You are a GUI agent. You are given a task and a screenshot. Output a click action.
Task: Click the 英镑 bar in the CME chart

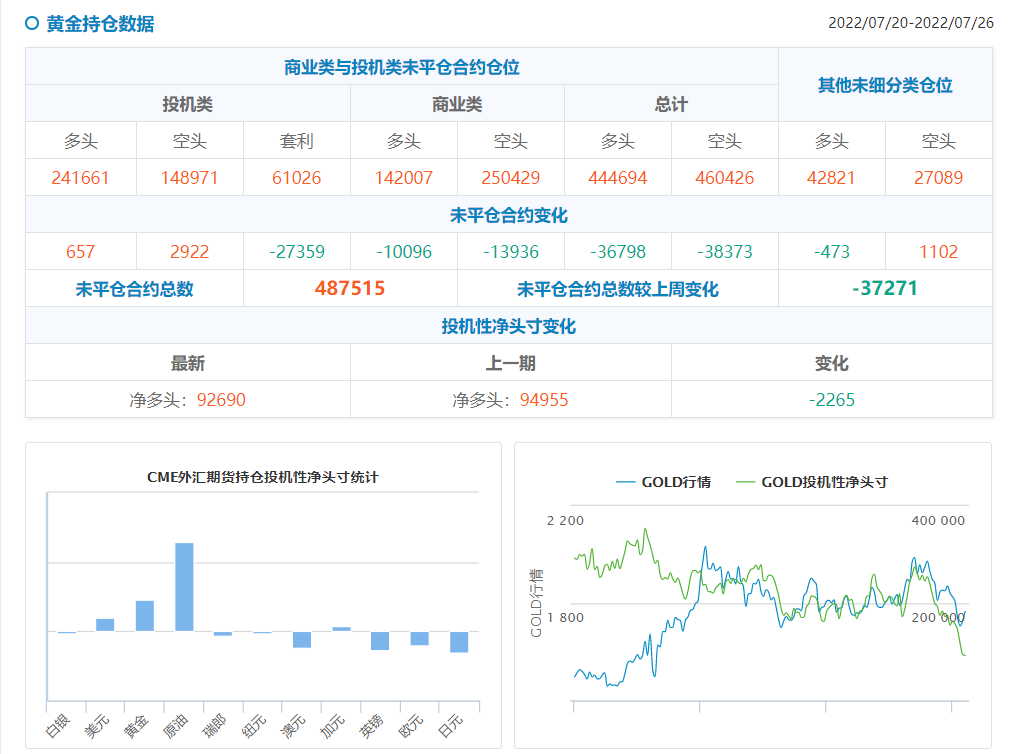(380, 641)
